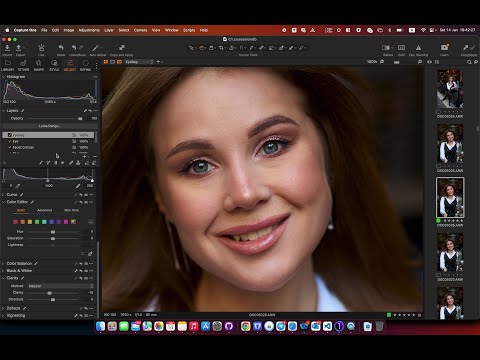Open the Learn icon in the toolbar
Viewport: 480px width, 360px height.
[x=444, y=48]
